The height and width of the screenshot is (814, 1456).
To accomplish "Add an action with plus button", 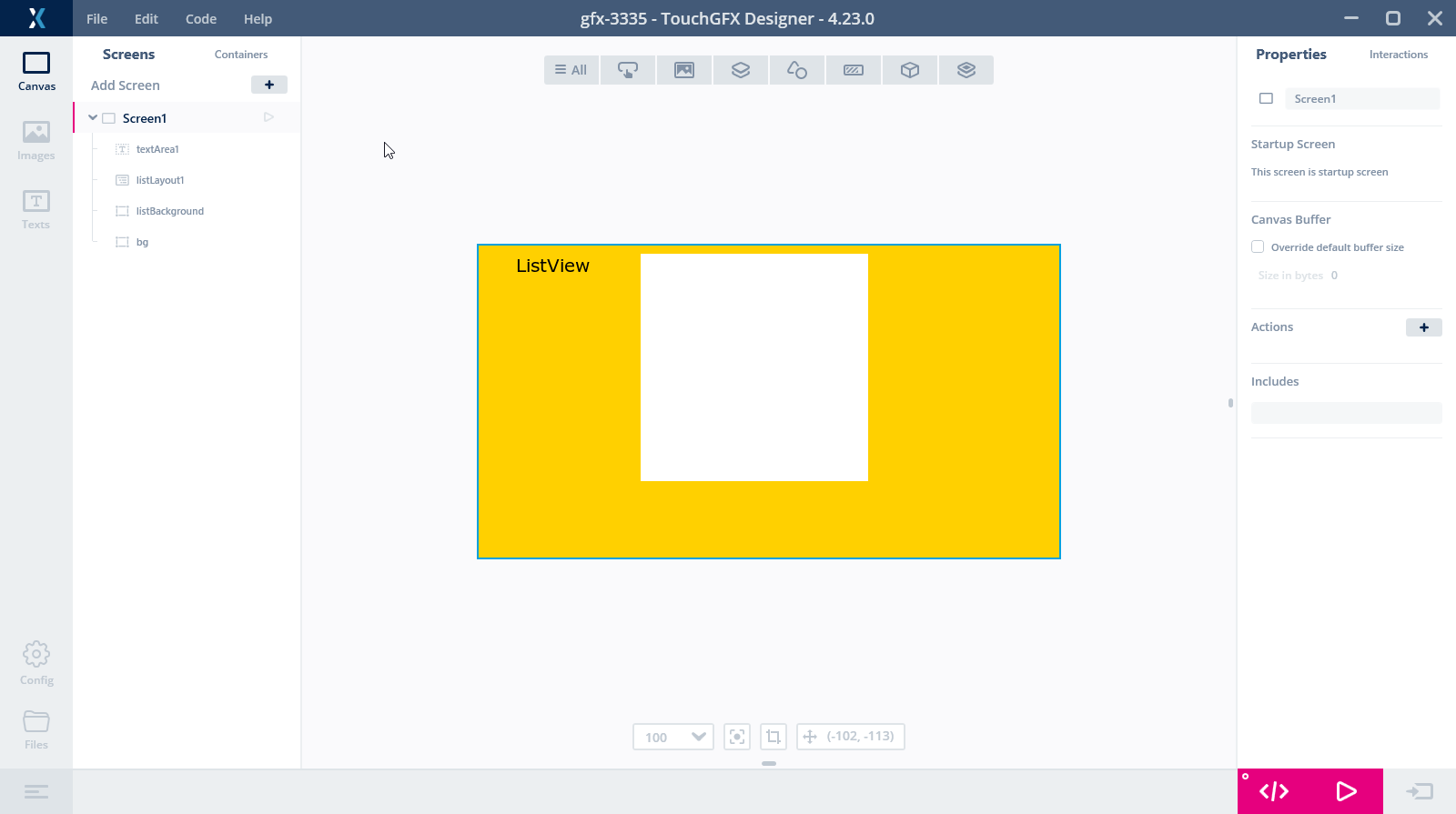I will (1423, 327).
